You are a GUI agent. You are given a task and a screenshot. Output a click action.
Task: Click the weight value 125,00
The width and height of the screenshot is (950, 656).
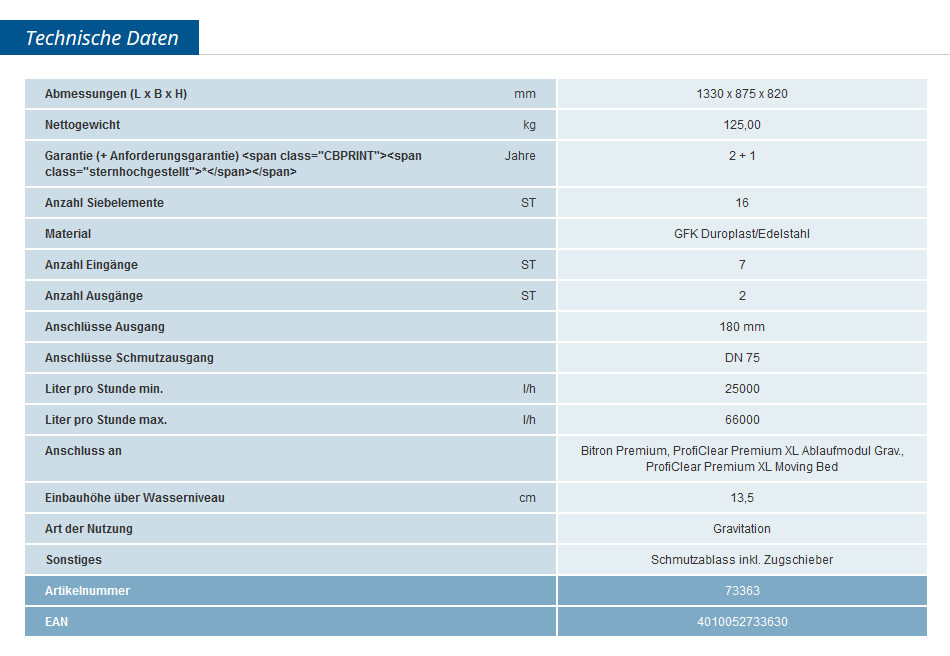[x=742, y=125]
